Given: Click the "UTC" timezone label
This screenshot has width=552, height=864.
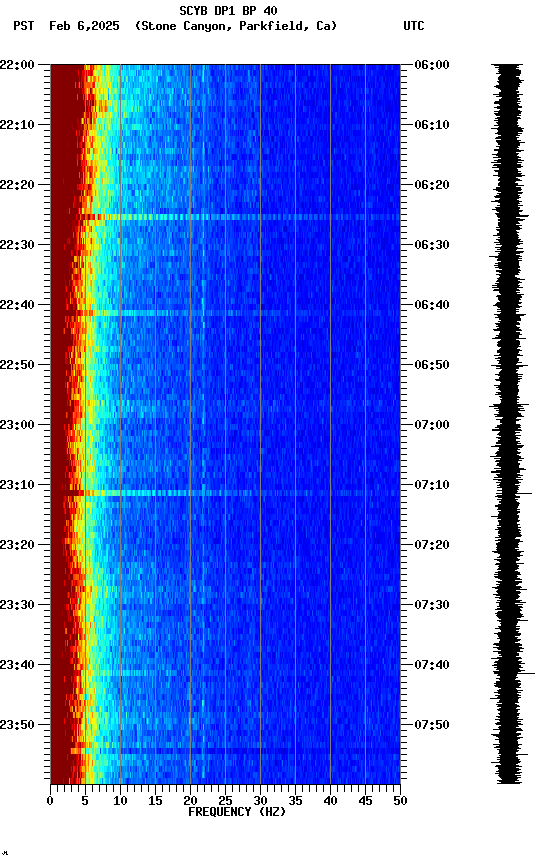Looking at the screenshot, I should point(414,26).
